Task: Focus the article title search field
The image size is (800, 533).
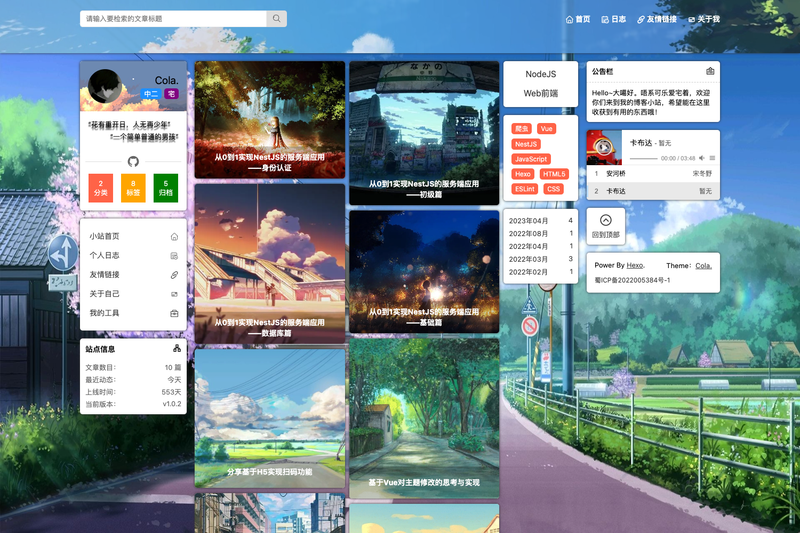Action: click(x=173, y=19)
